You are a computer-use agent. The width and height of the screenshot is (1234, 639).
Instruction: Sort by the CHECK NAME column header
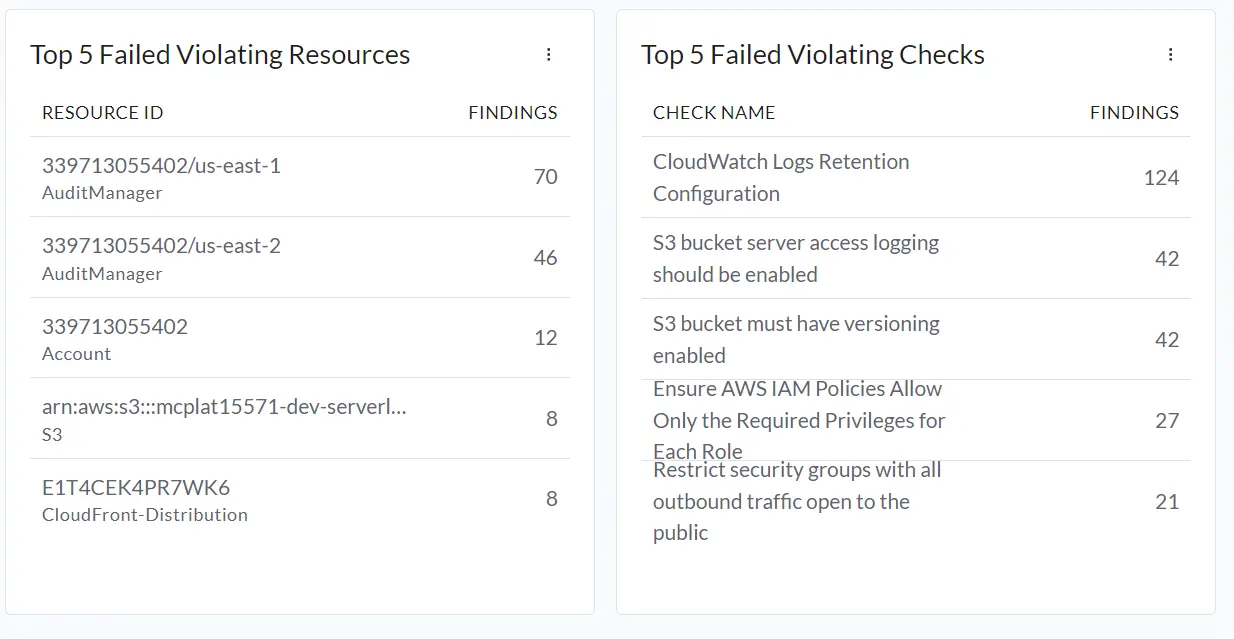pos(714,112)
